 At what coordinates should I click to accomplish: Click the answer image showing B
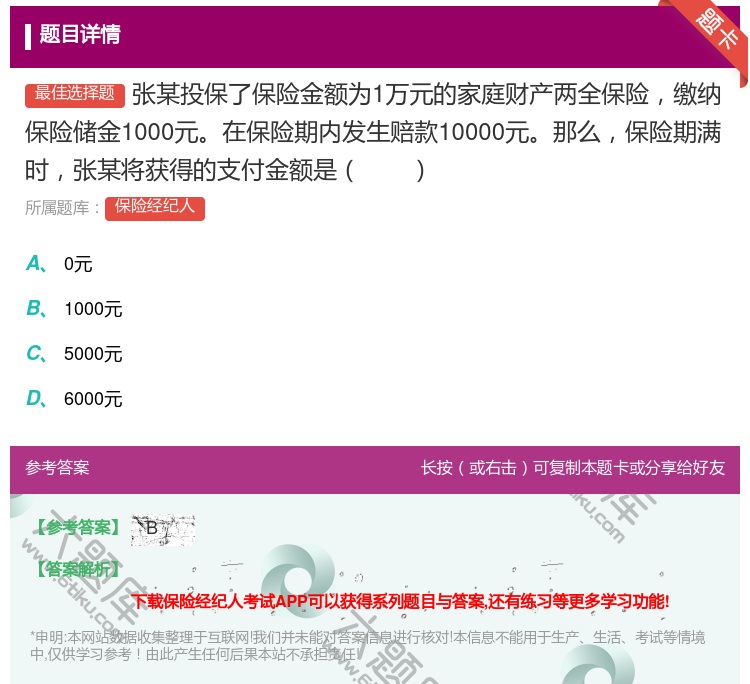tap(163, 530)
